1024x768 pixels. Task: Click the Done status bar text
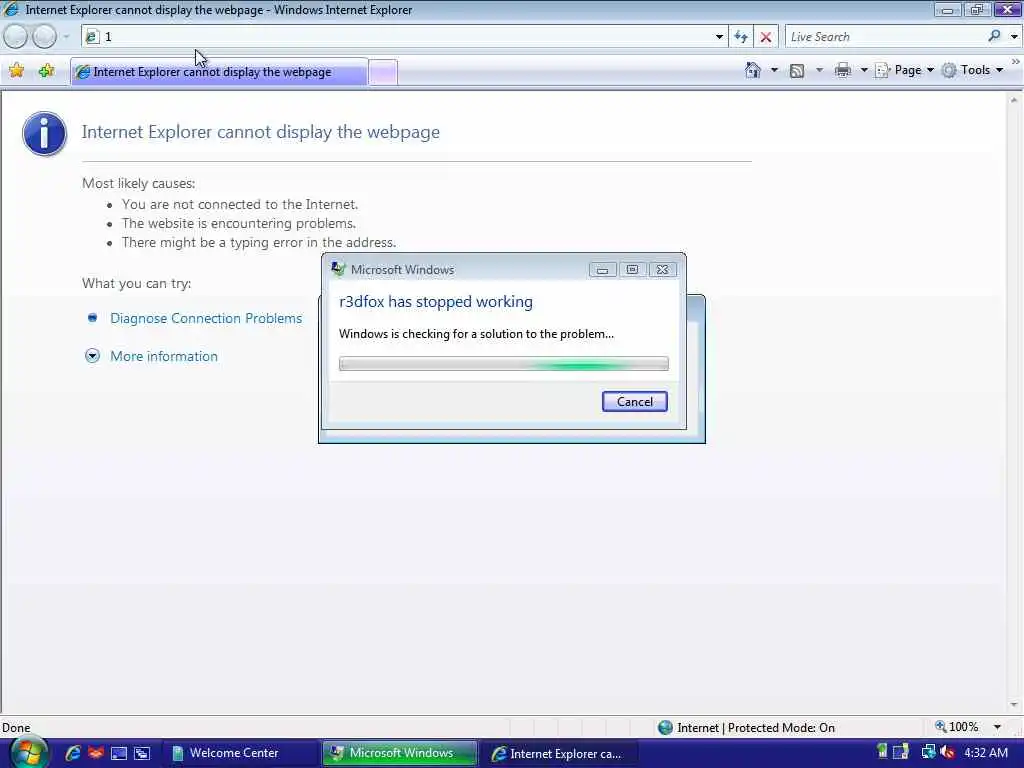pos(16,728)
